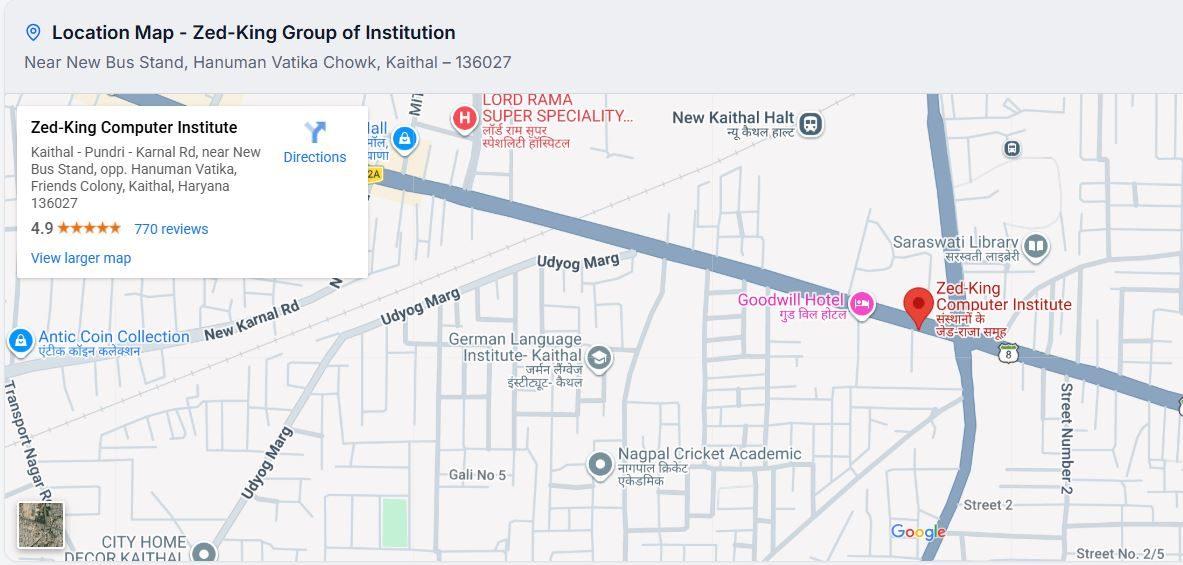
Task: Click the Zed-King Computer Institute red map label
Action: pyautogui.click(x=1003, y=297)
